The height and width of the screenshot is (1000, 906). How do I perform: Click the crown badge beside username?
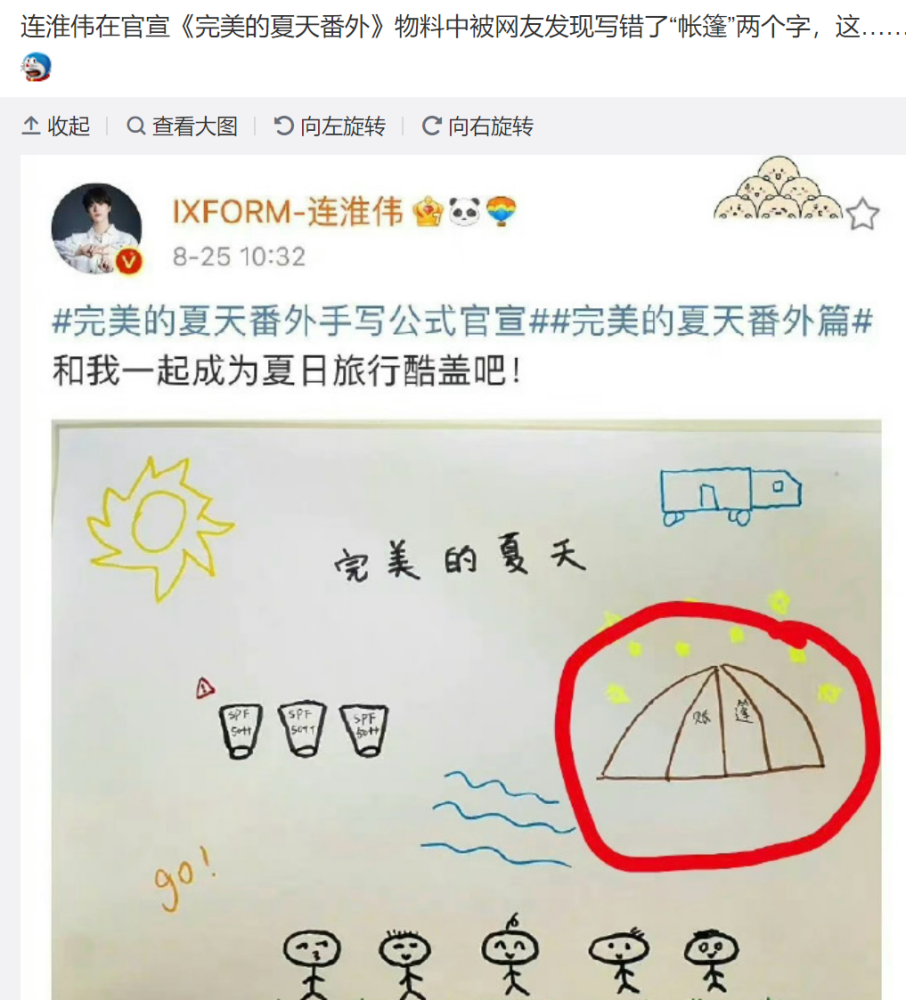click(x=428, y=212)
